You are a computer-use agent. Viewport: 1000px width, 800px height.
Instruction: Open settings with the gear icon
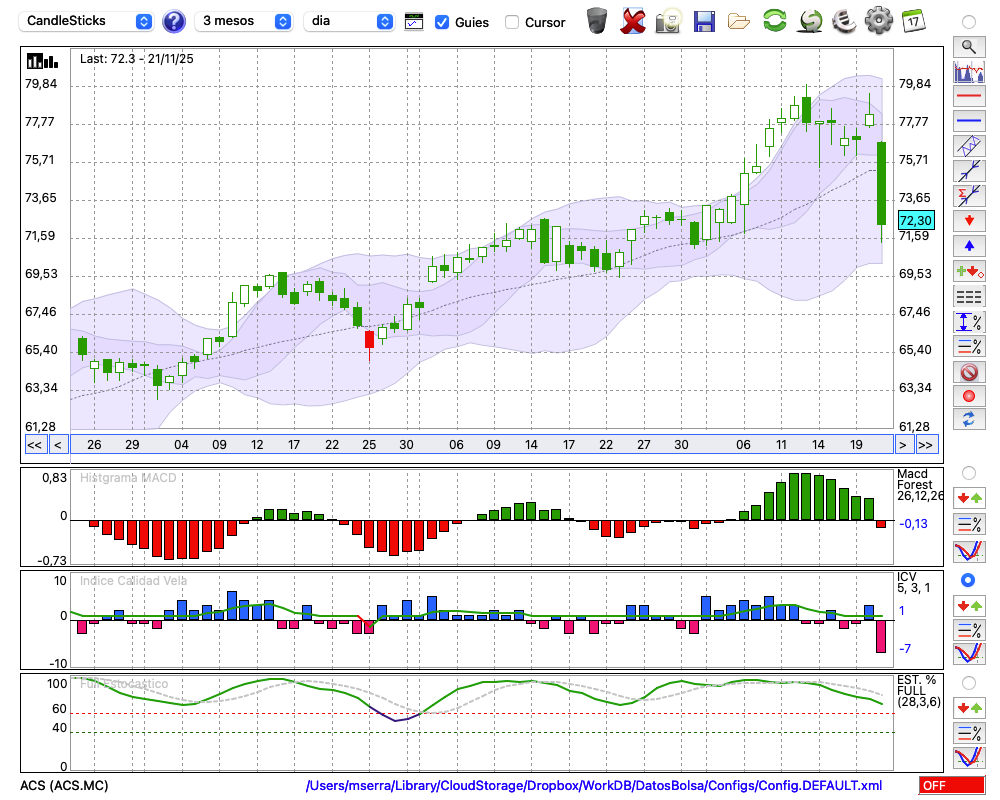point(878,21)
